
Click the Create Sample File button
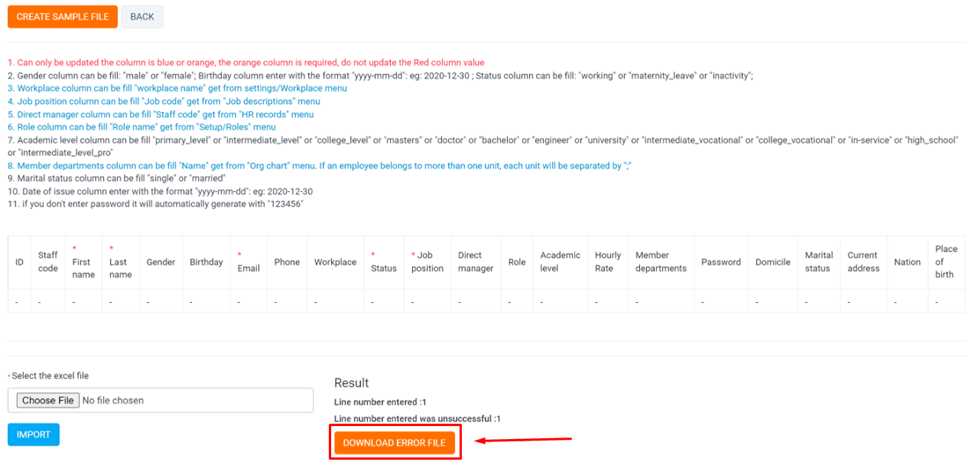[x=62, y=17]
